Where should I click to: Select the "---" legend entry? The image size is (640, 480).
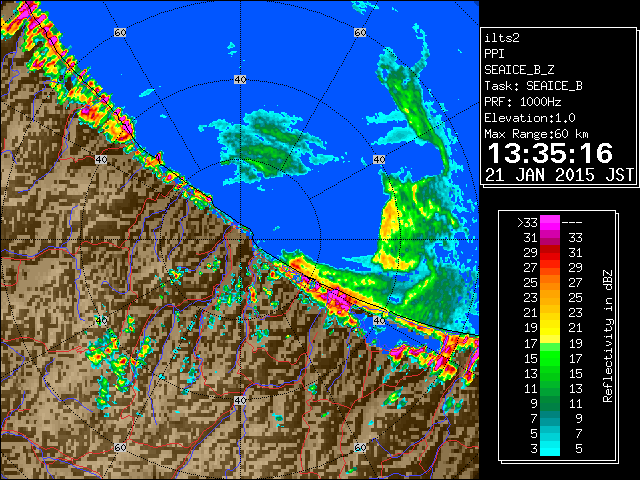point(572,222)
